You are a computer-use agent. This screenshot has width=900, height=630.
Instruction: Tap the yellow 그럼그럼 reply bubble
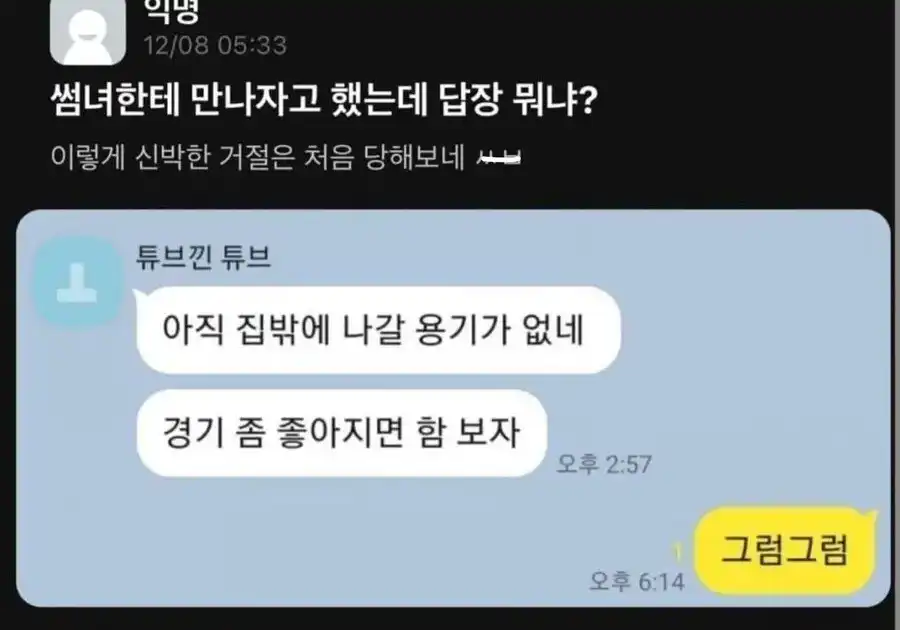tap(784, 550)
